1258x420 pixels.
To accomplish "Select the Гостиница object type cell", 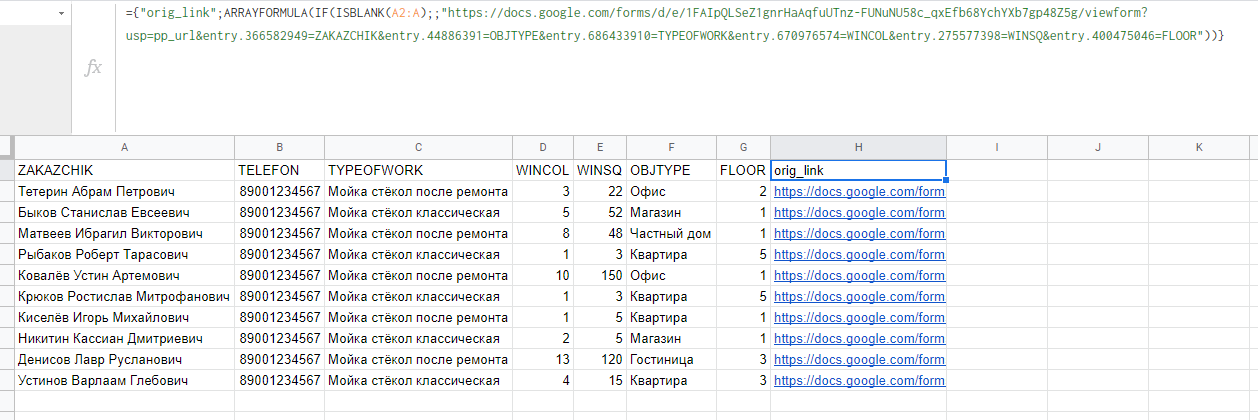I will pyautogui.click(x=671, y=359).
